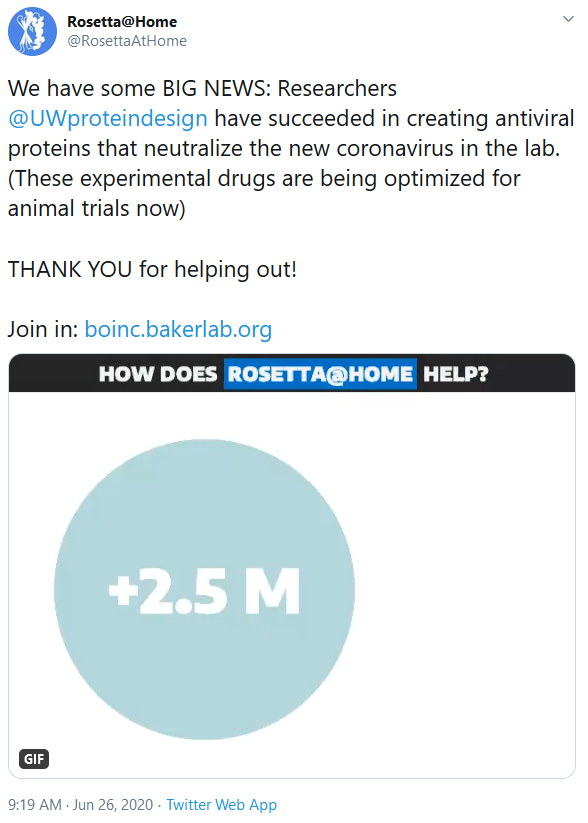The image size is (588, 823).
Task: Open the @UWproteindesign mention
Action: click(x=108, y=119)
